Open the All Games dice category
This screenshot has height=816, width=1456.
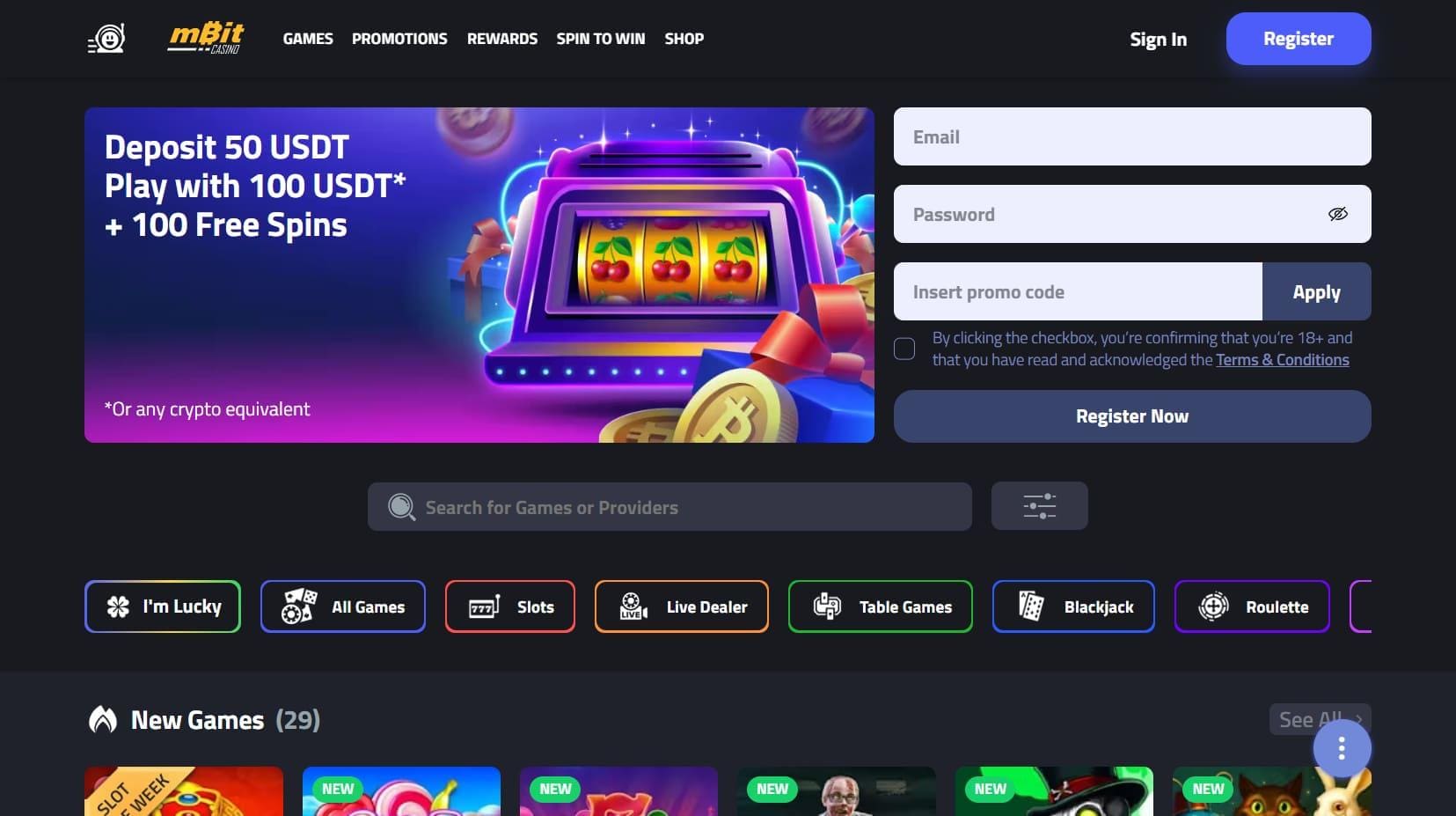click(343, 606)
